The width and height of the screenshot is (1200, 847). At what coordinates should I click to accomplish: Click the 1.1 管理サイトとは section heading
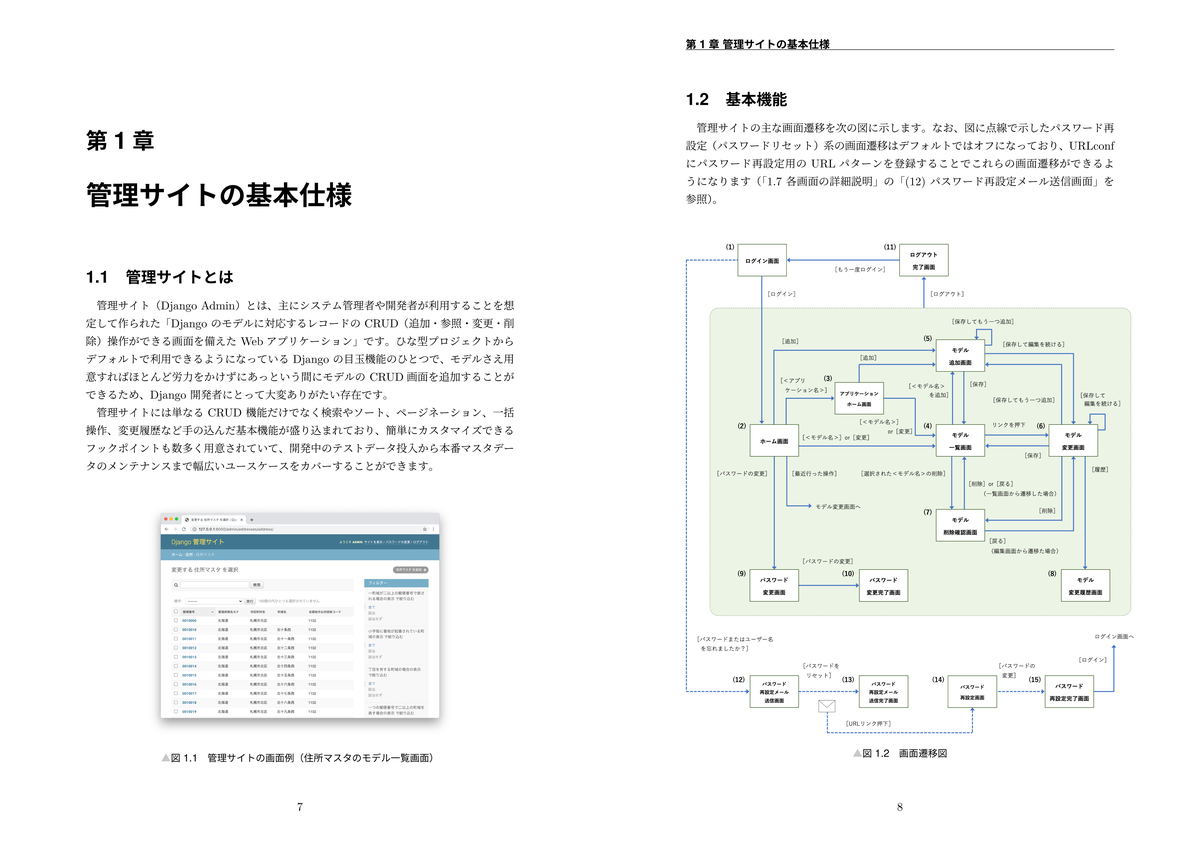(x=160, y=276)
